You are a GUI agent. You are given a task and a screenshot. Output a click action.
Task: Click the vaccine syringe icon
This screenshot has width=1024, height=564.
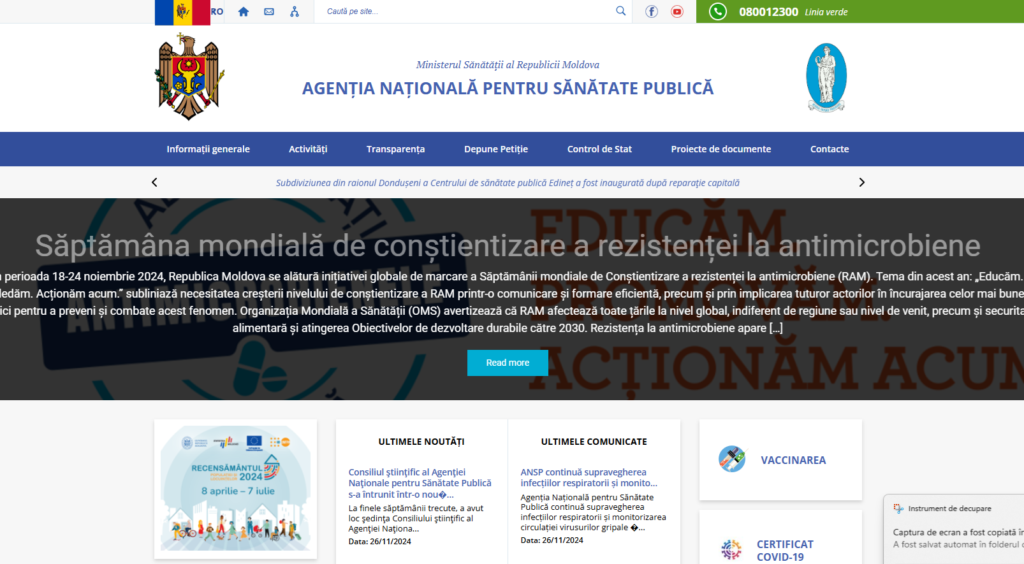point(732,459)
